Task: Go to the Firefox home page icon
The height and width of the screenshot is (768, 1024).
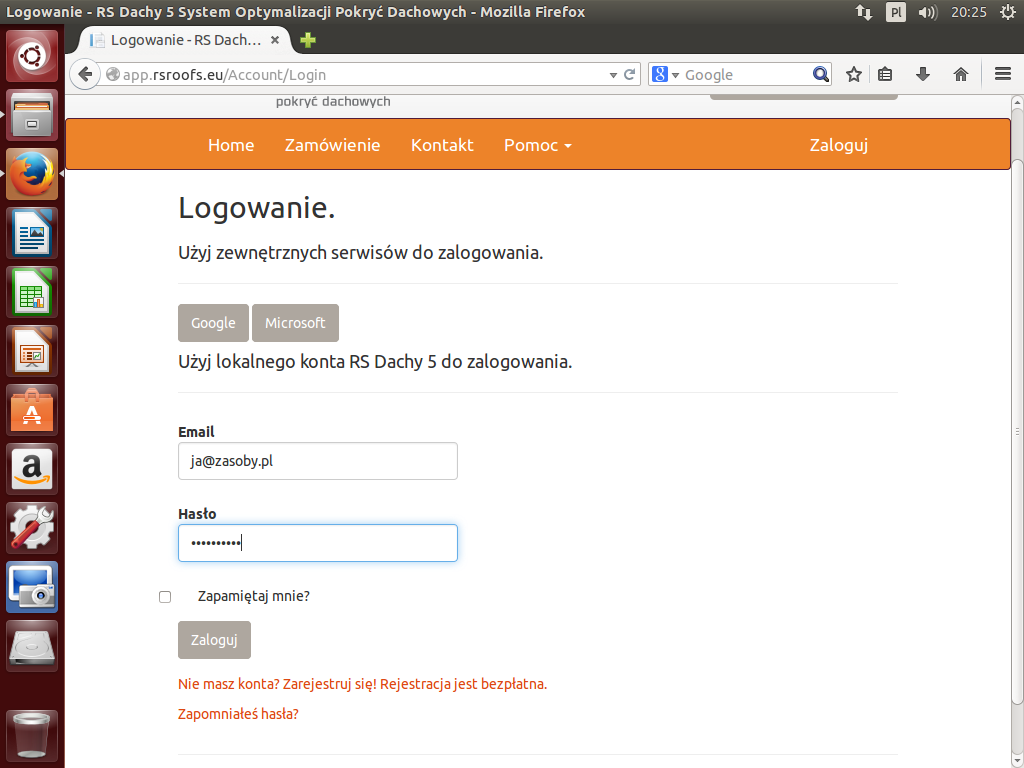Action: [961, 75]
